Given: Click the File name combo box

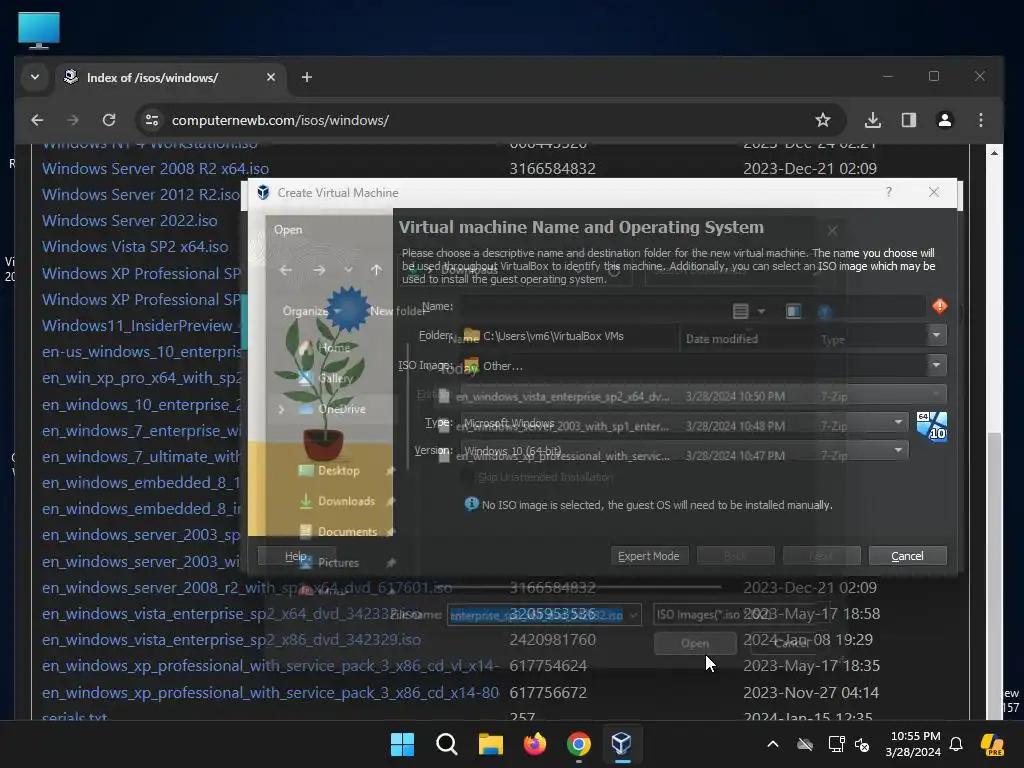Looking at the screenshot, I should (x=543, y=615).
